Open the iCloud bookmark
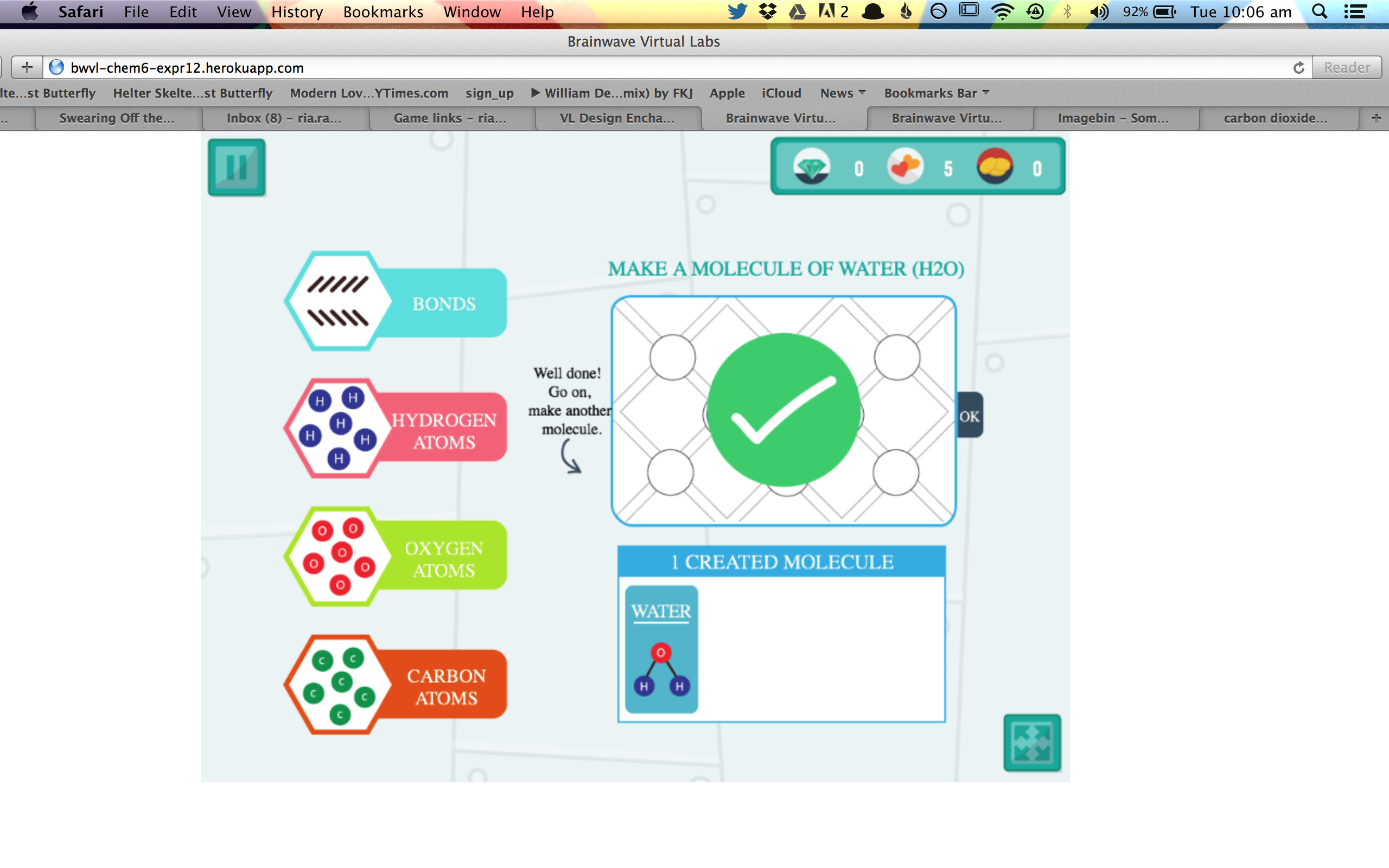 (x=781, y=93)
